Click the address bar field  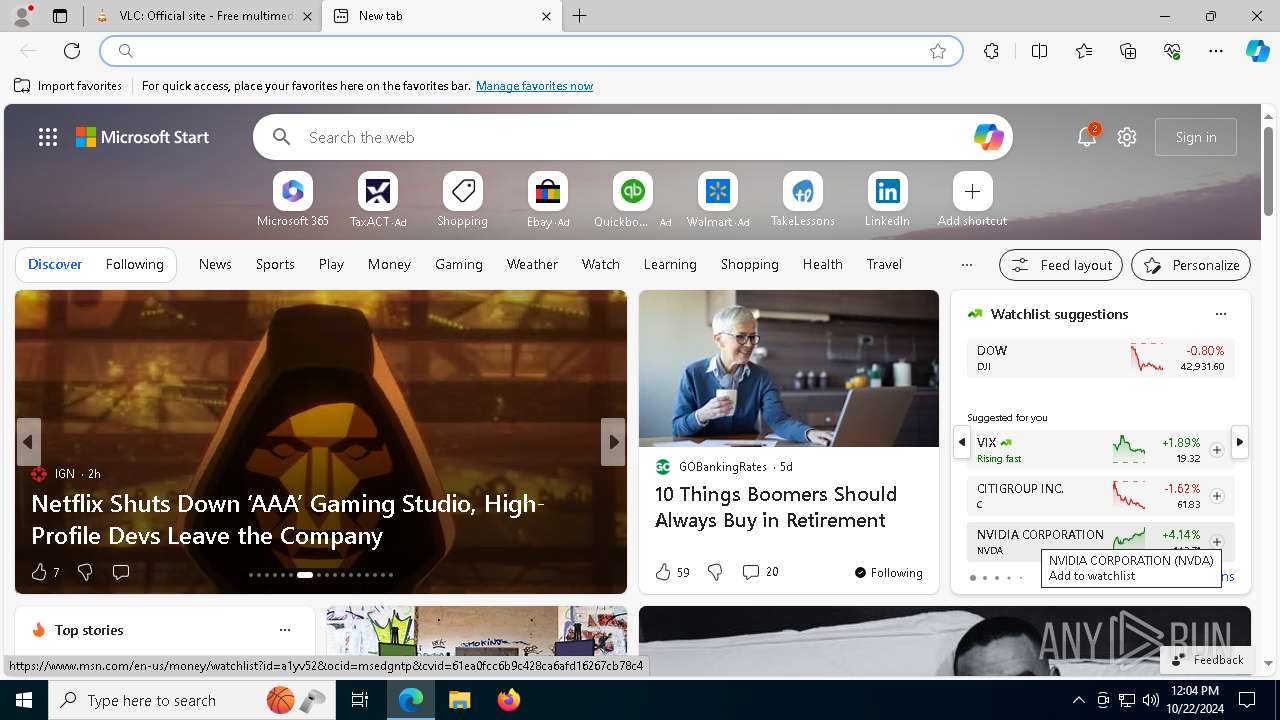click(530, 51)
